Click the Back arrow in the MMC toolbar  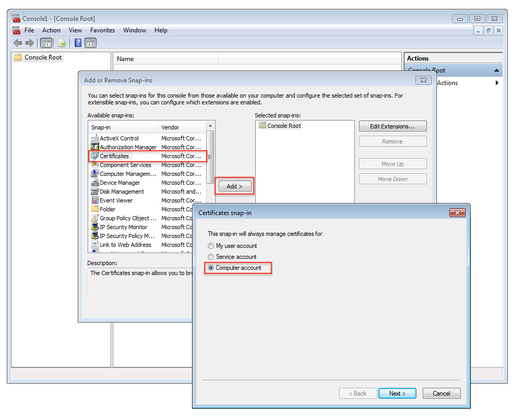coord(18,43)
